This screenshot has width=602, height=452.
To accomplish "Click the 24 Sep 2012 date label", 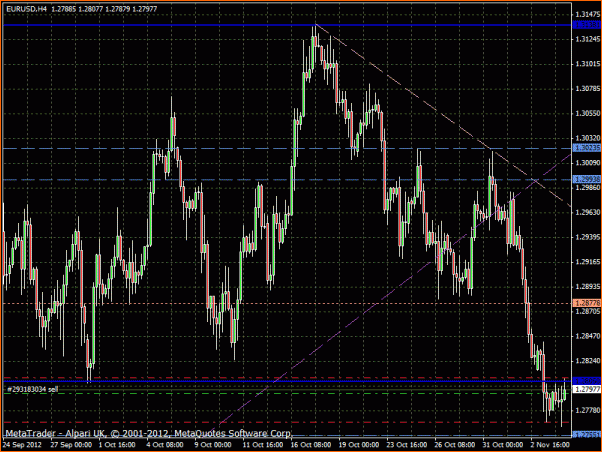I will pyautogui.click(x=22, y=445).
